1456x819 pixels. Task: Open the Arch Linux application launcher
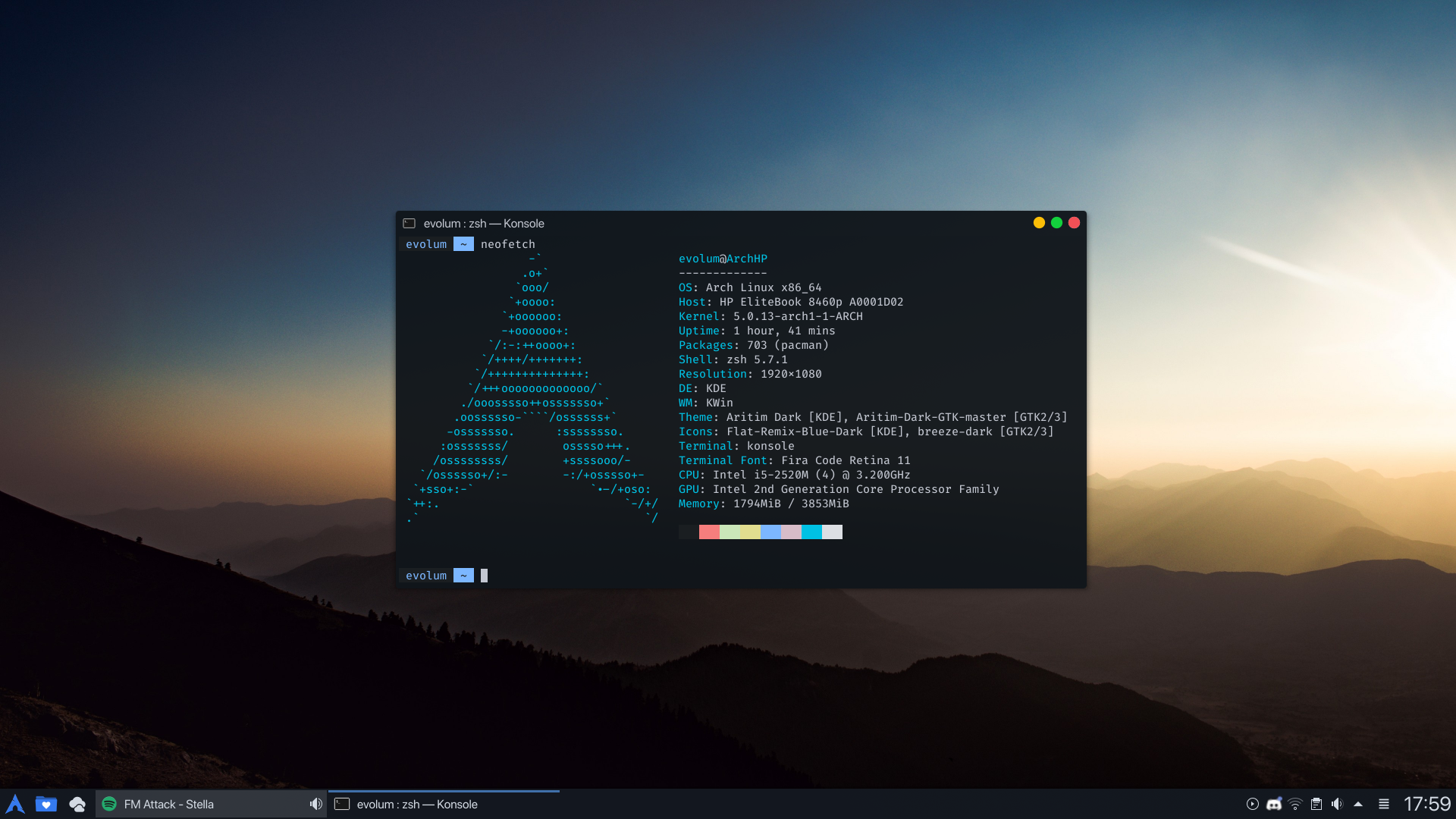tap(15, 804)
